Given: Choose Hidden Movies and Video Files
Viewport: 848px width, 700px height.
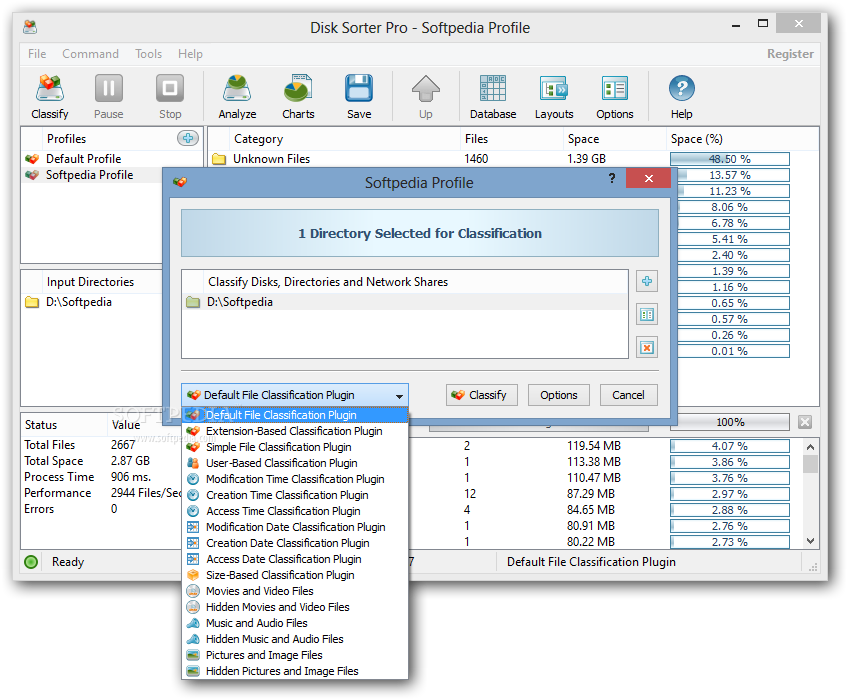Looking at the screenshot, I should click(x=295, y=607).
